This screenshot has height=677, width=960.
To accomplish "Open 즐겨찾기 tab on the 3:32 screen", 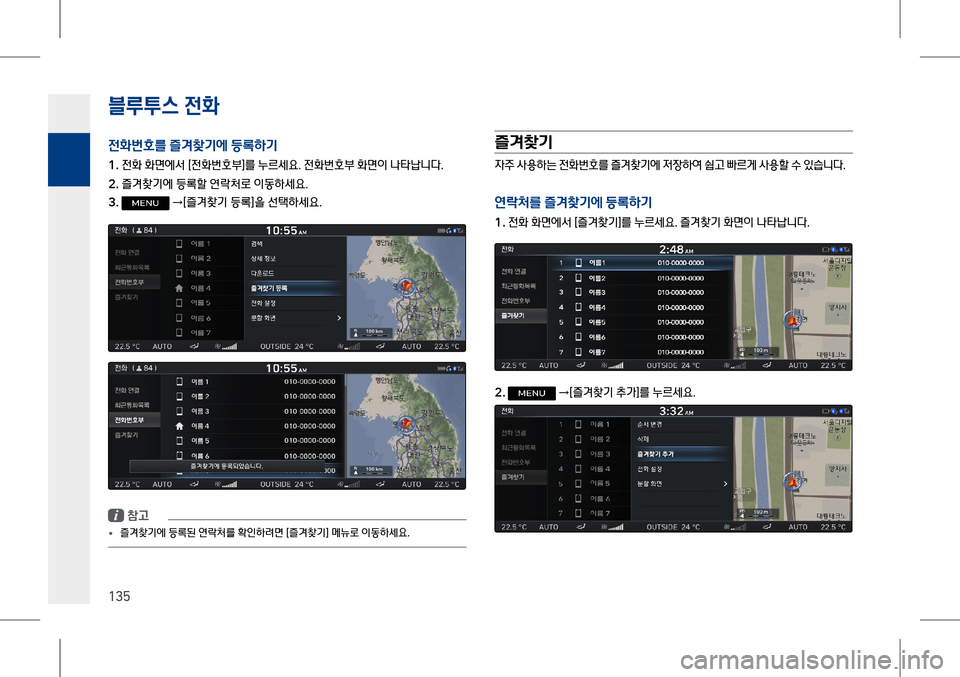I will pyautogui.click(x=521, y=477).
